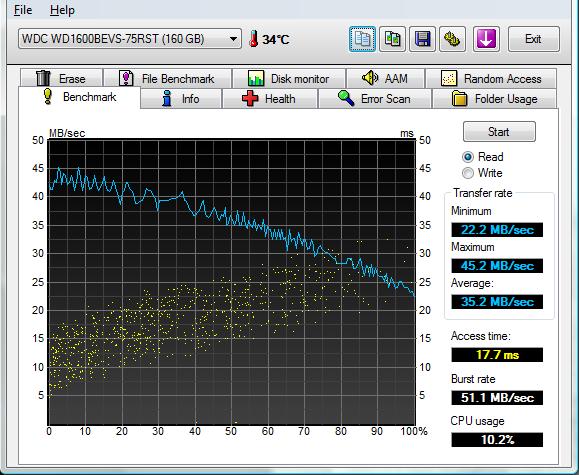Click the magnifier Error Scan icon
579x475 pixels.
click(346, 99)
